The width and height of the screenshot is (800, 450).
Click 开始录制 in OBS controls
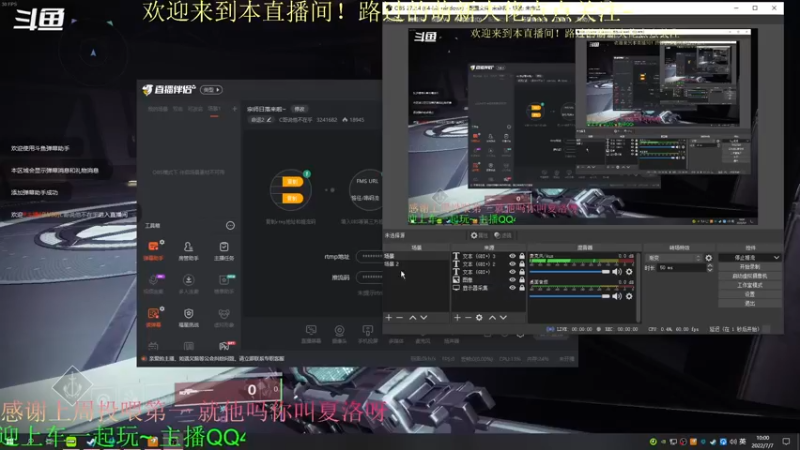(x=749, y=267)
